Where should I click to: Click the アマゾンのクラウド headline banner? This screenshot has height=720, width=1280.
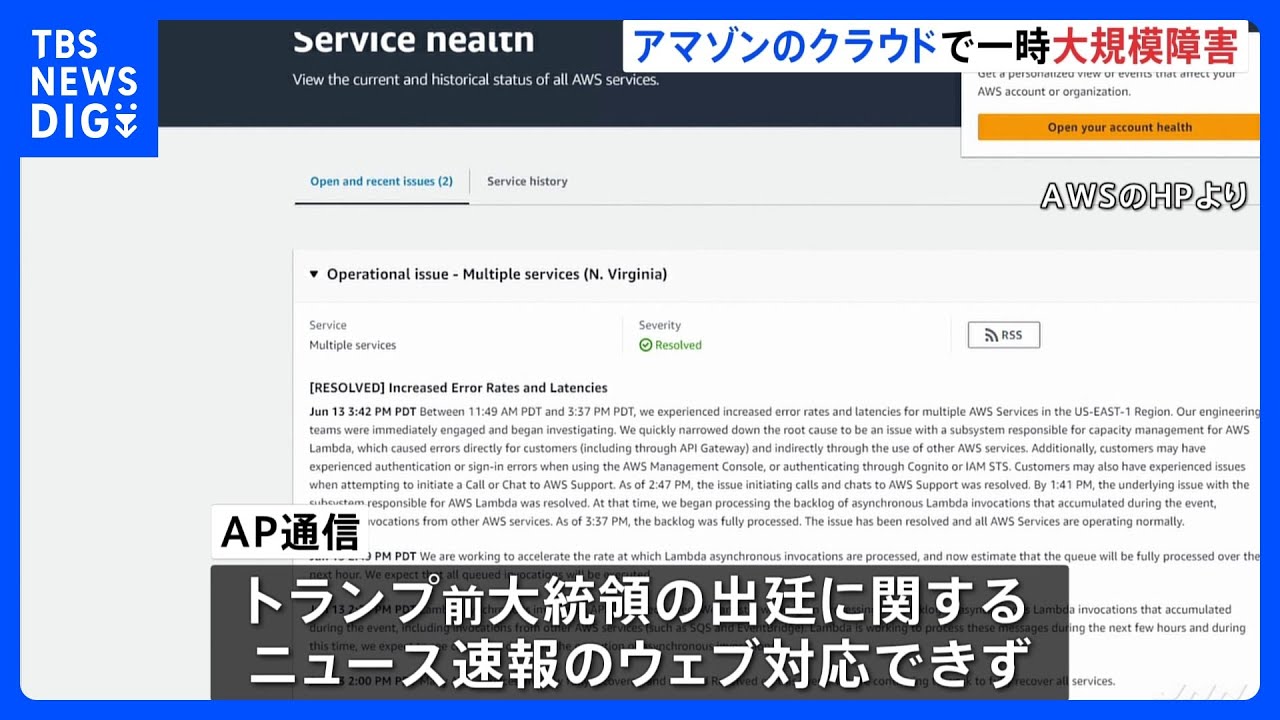pos(935,46)
